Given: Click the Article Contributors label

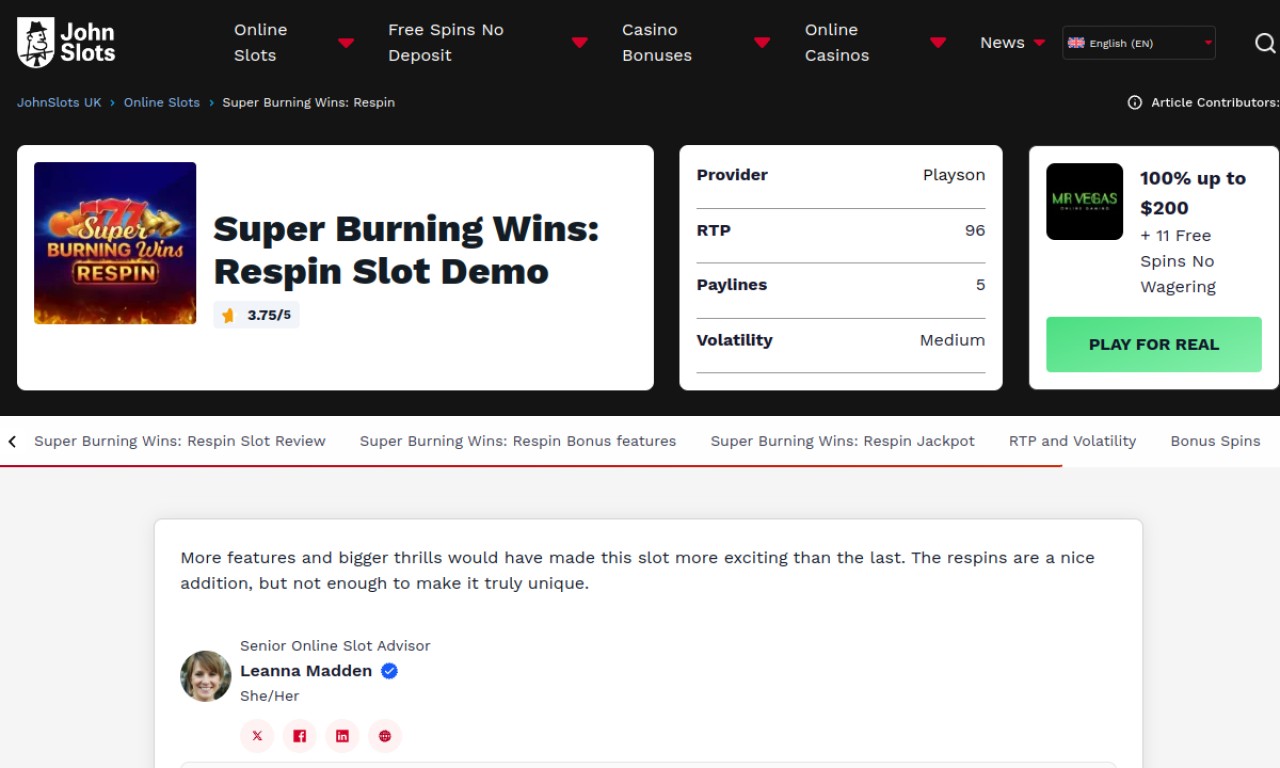Looking at the screenshot, I should (1215, 102).
